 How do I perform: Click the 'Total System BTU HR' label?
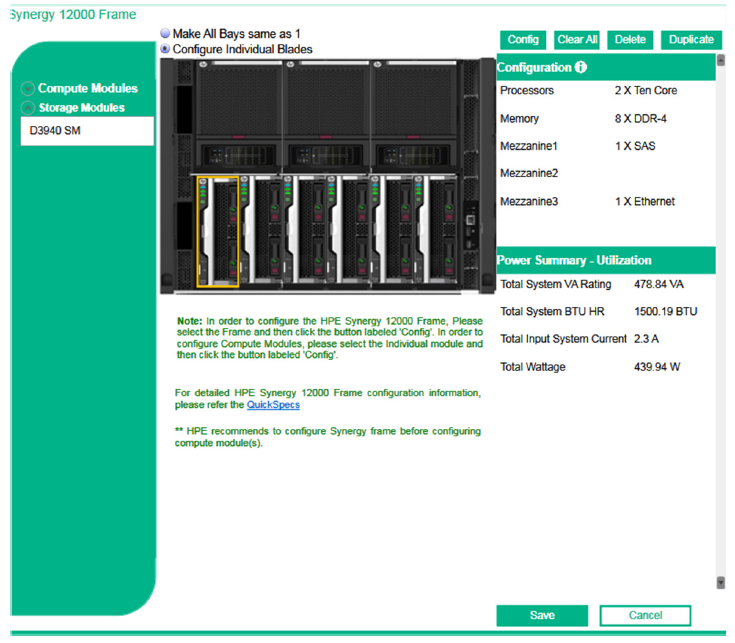(553, 312)
